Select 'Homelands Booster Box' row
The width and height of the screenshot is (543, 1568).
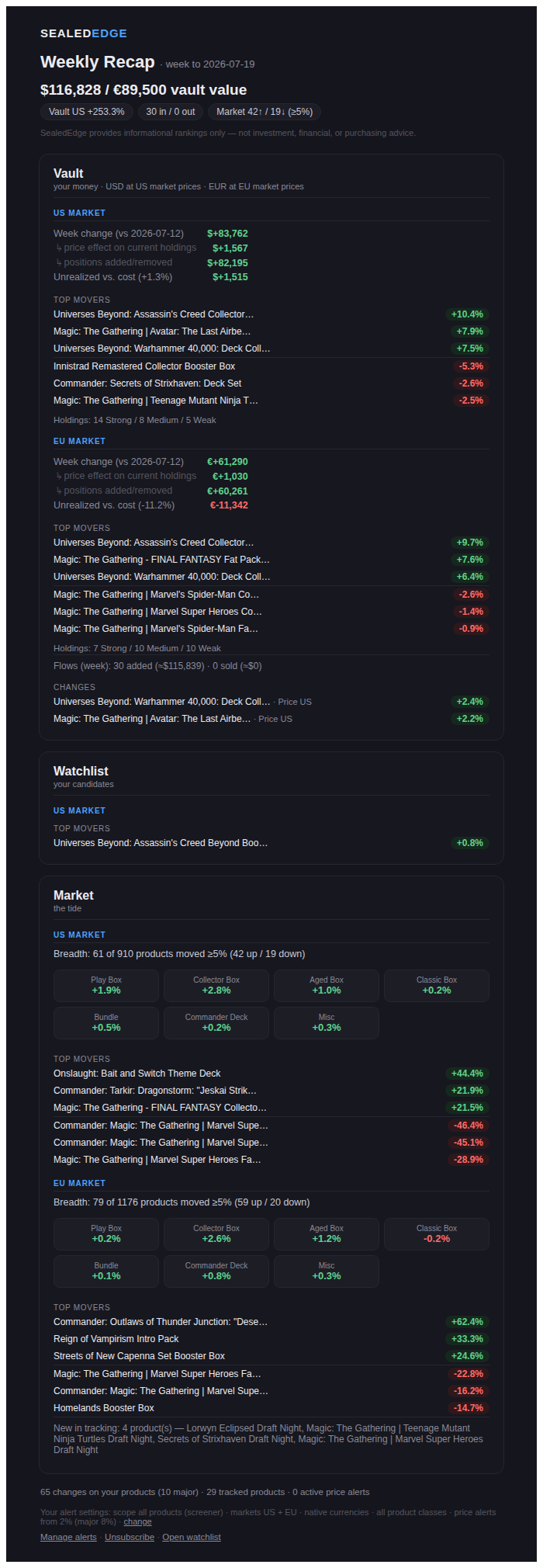[271, 1408]
